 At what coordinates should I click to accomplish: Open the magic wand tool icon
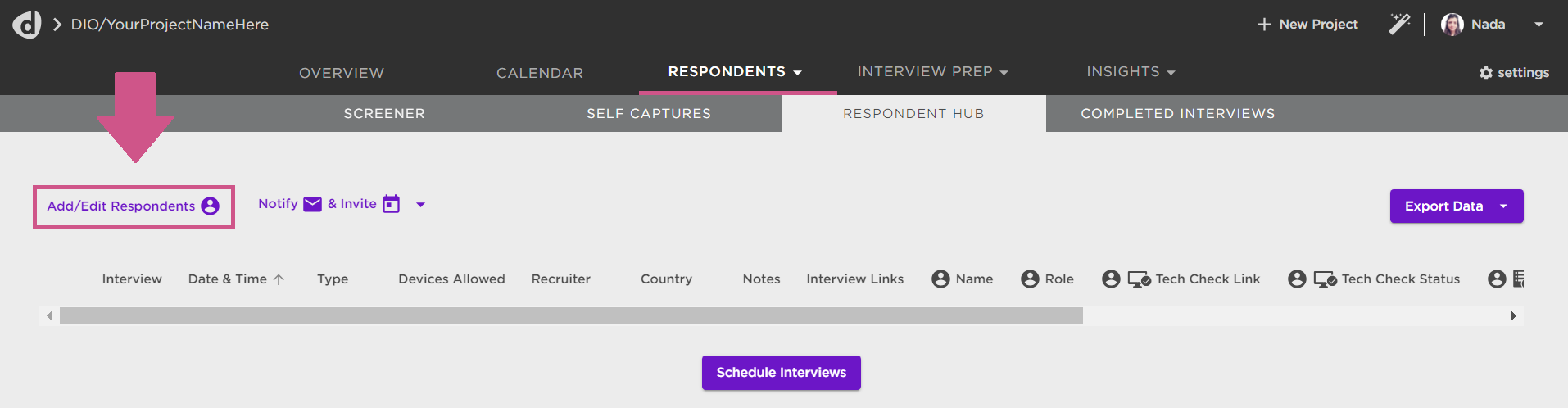pyautogui.click(x=1399, y=24)
